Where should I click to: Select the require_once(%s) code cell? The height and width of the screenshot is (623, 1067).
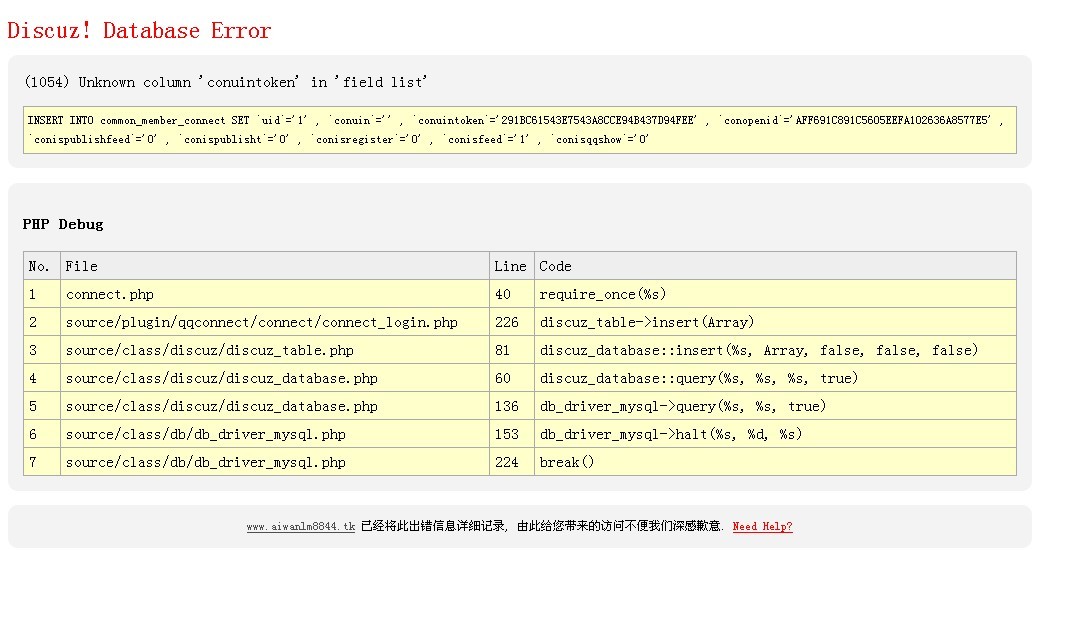pyautogui.click(x=775, y=294)
